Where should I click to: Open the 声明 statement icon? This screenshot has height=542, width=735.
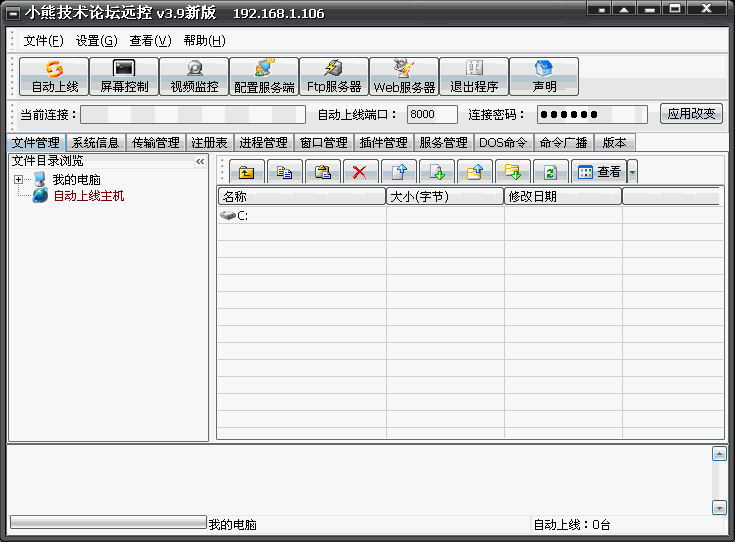544,76
